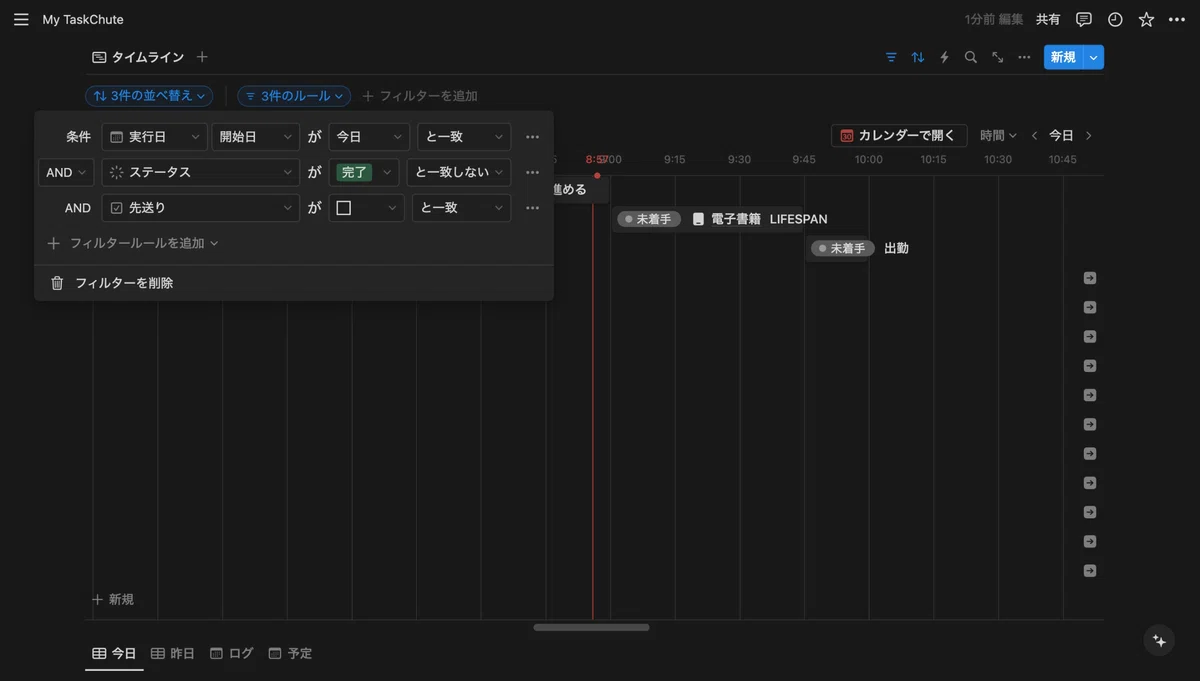Open the sidebar hamburger menu
The height and width of the screenshot is (681, 1200).
pos(21,19)
